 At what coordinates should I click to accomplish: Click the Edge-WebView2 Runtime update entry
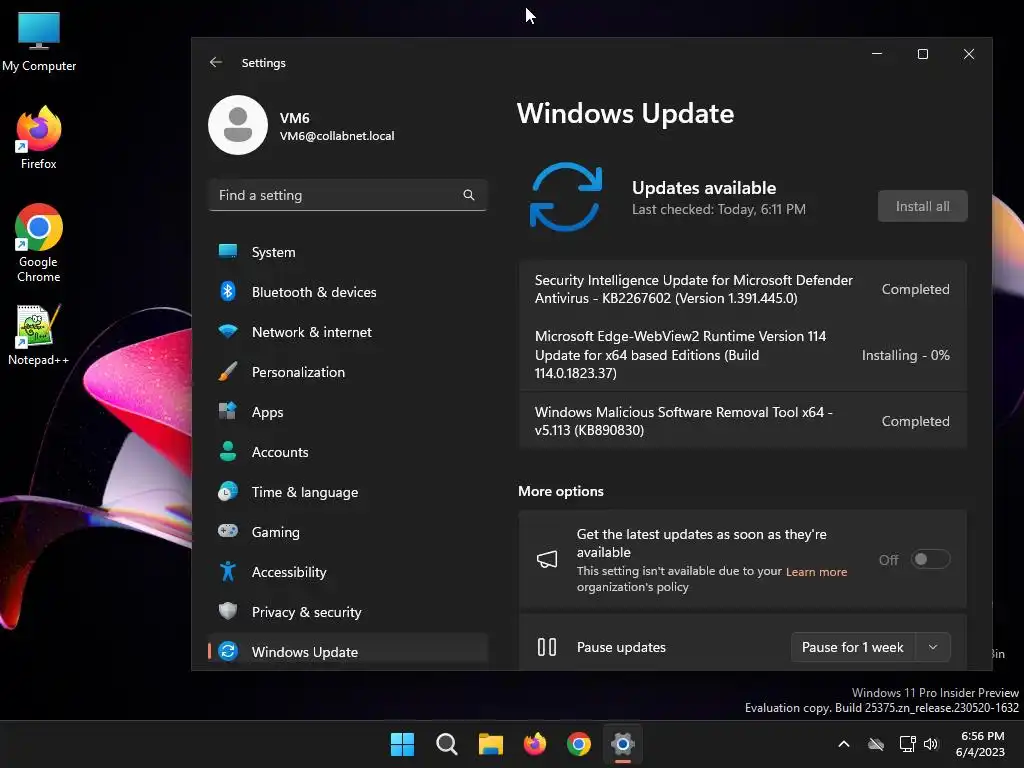743,355
